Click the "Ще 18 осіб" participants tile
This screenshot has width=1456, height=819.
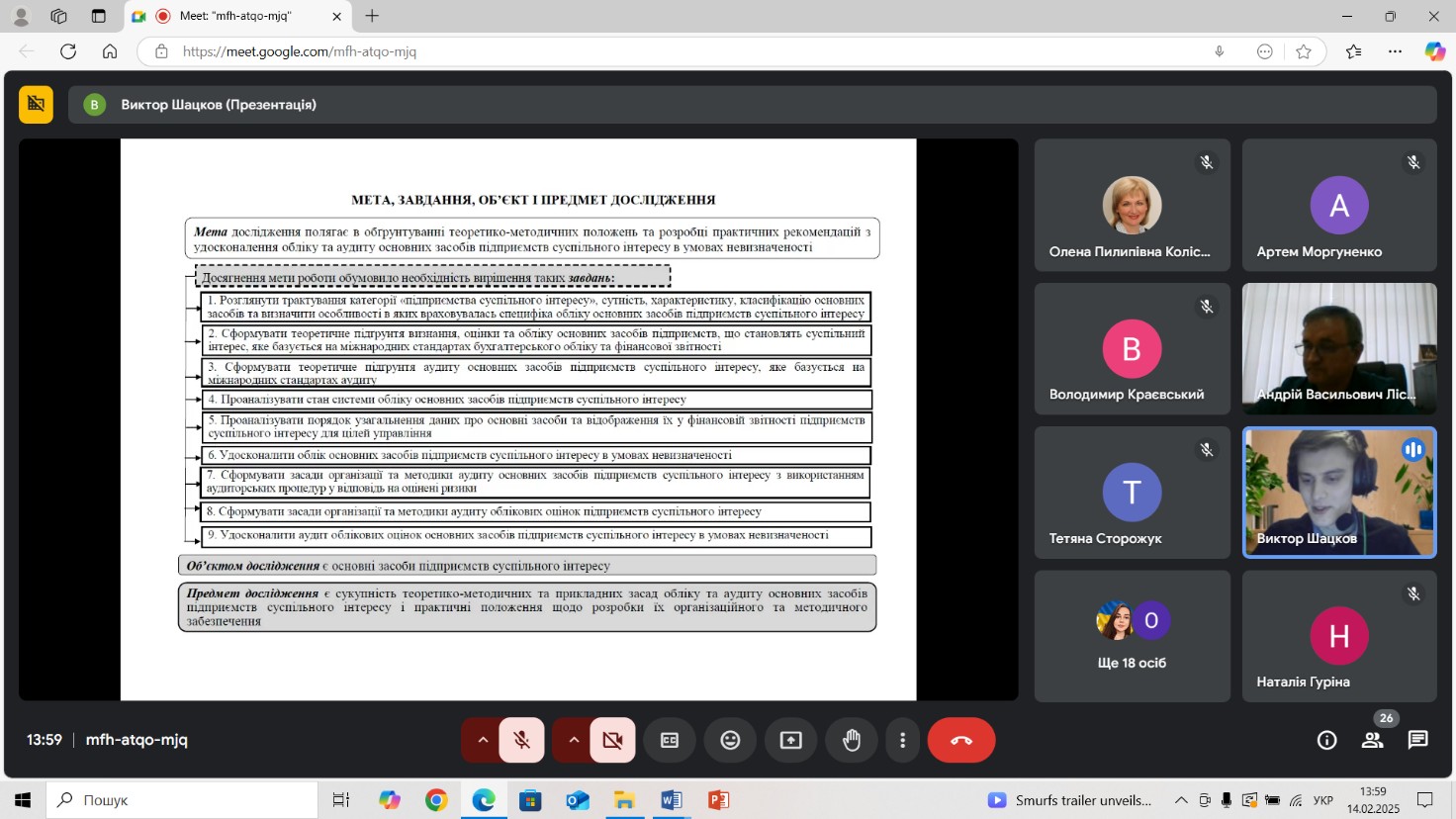coord(1132,635)
